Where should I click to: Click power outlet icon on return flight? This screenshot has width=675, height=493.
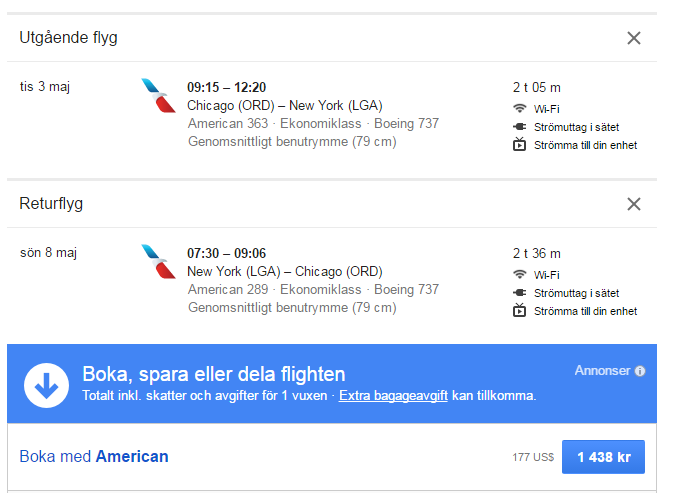[519, 293]
